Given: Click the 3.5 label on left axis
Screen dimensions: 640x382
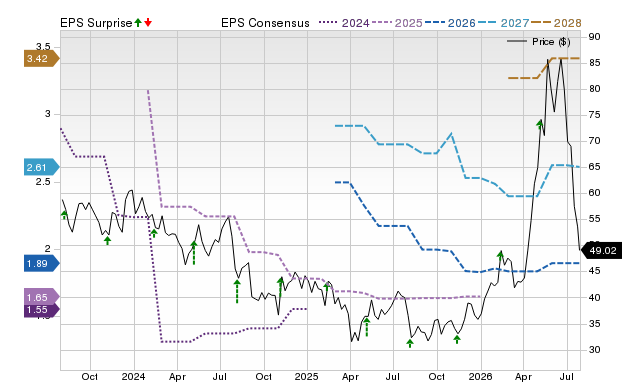Looking at the screenshot, I should pyautogui.click(x=43, y=47).
